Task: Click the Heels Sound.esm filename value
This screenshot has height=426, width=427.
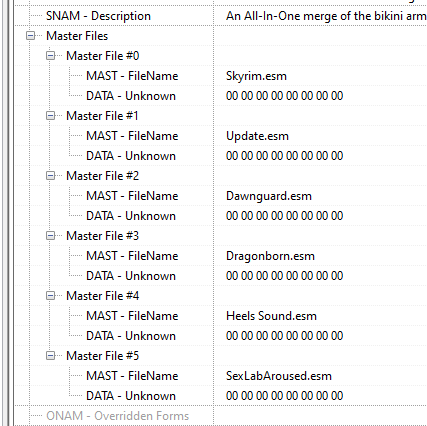Action: pyautogui.click(x=271, y=316)
